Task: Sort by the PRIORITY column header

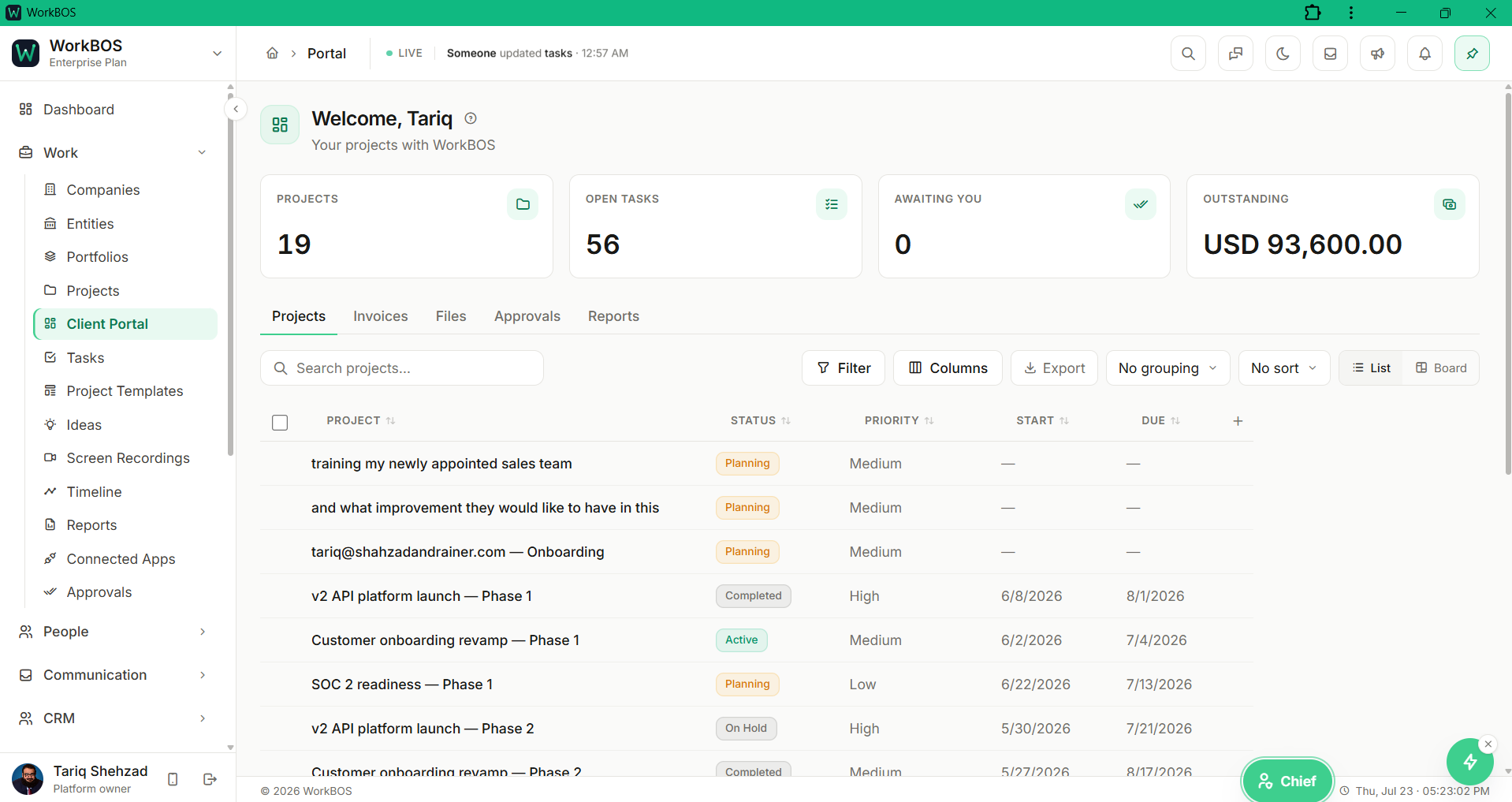Action: point(899,421)
